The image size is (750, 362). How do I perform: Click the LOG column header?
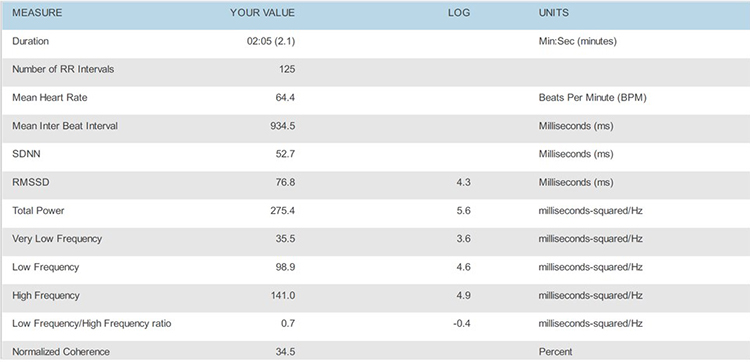(459, 13)
